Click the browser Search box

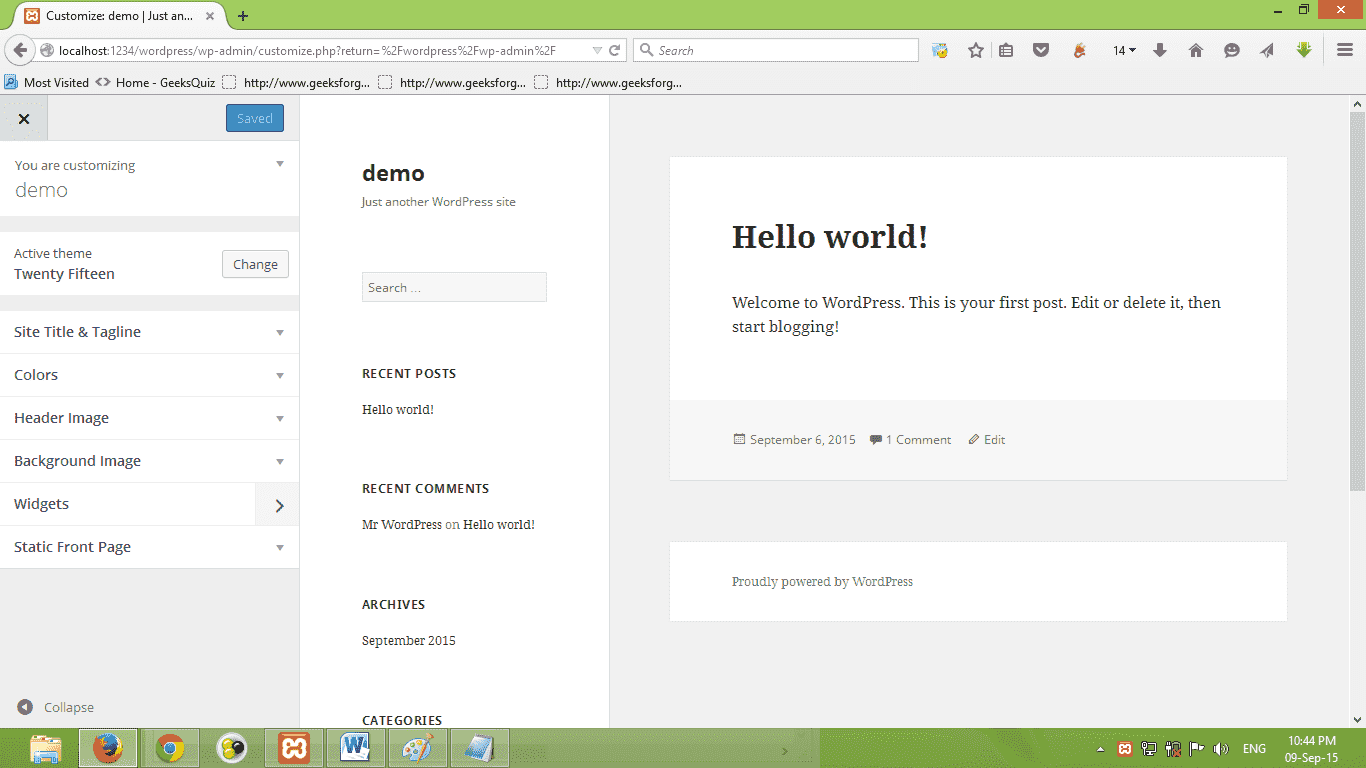[x=776, y=50]
